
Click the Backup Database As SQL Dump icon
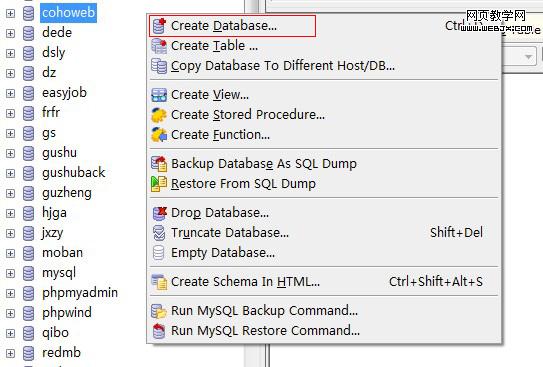click(x=159, y=164)
